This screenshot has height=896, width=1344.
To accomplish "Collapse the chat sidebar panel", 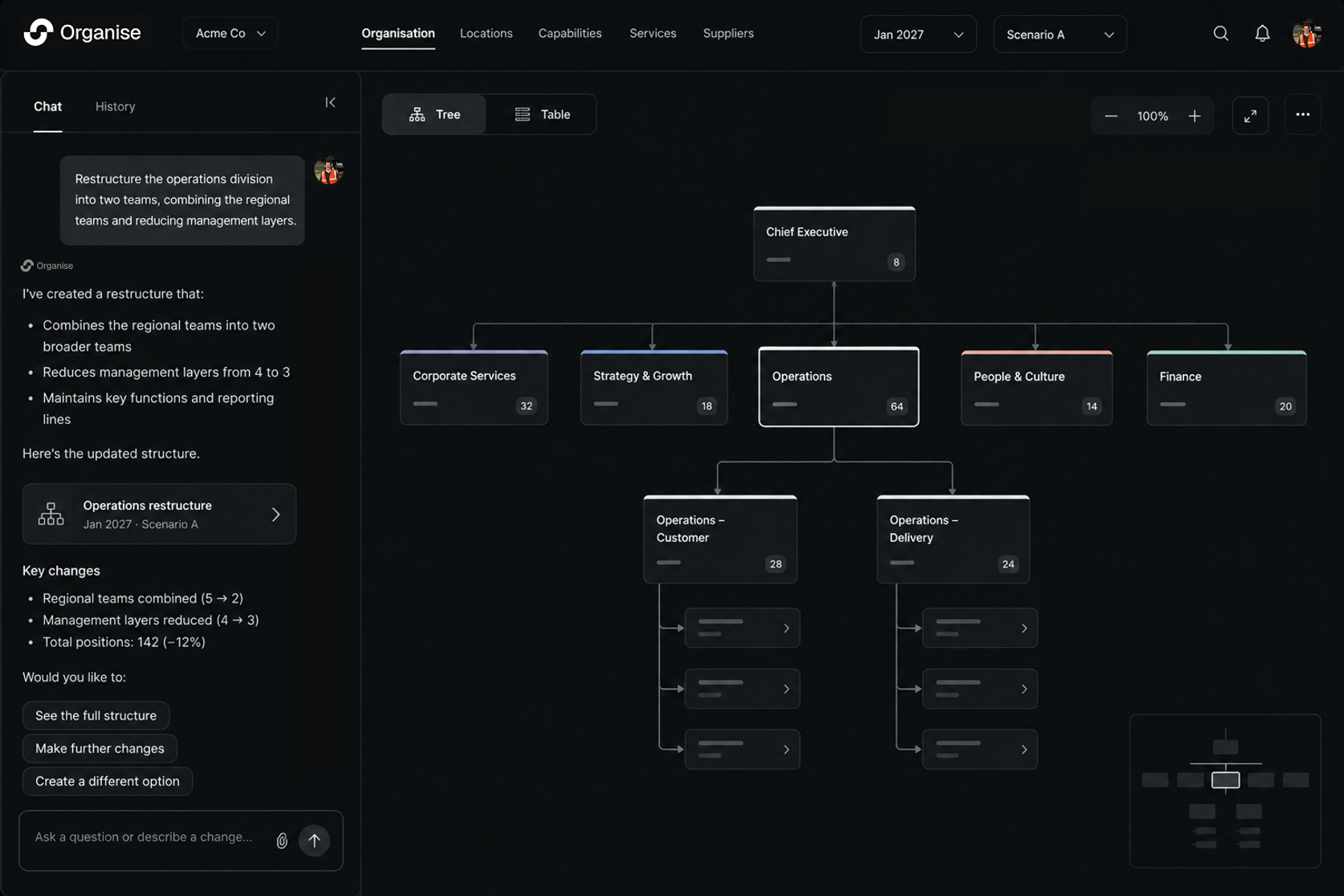I will (330, 102).
